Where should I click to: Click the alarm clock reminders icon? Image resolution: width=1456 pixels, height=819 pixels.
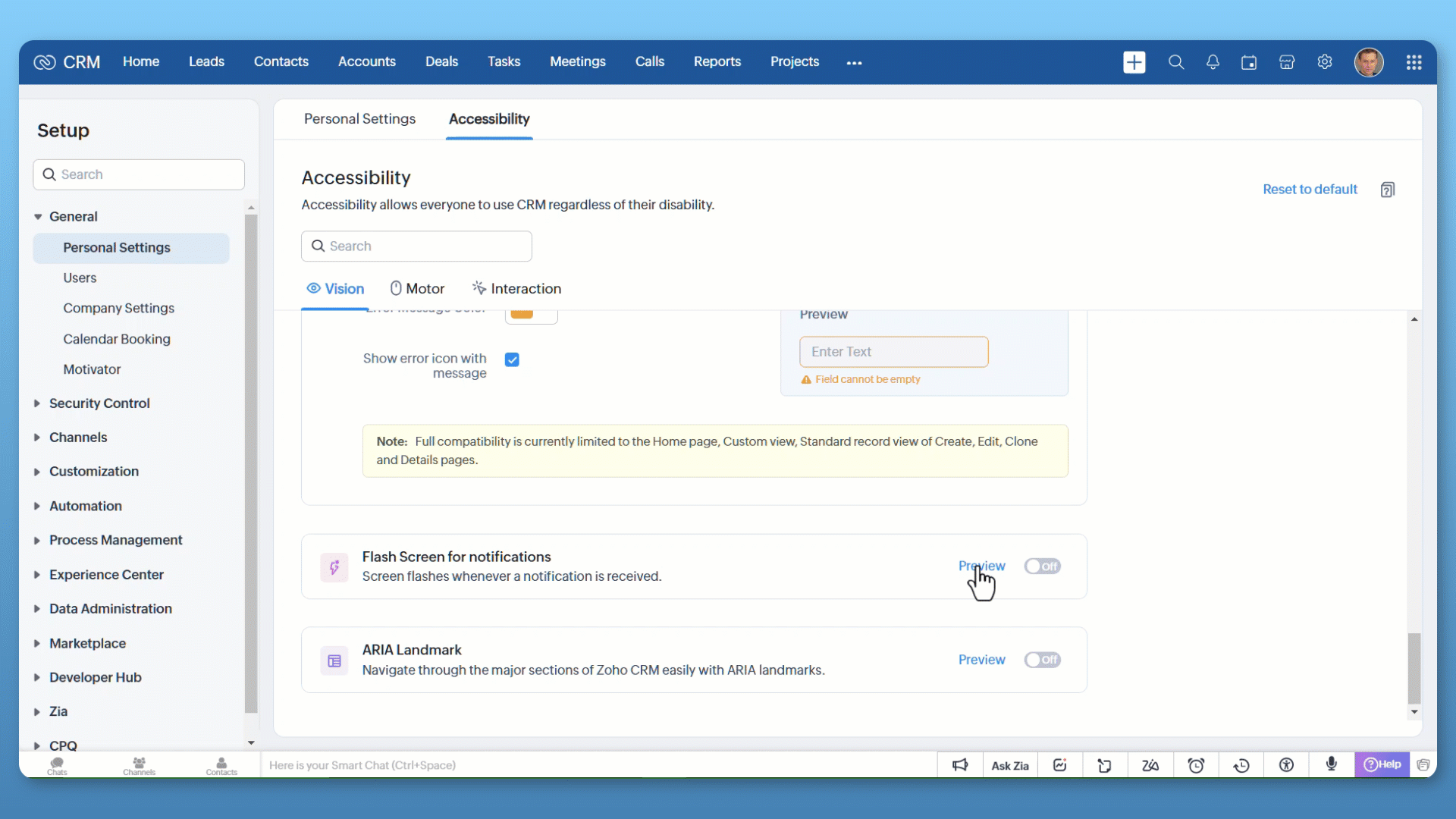tap(1196, 765)
